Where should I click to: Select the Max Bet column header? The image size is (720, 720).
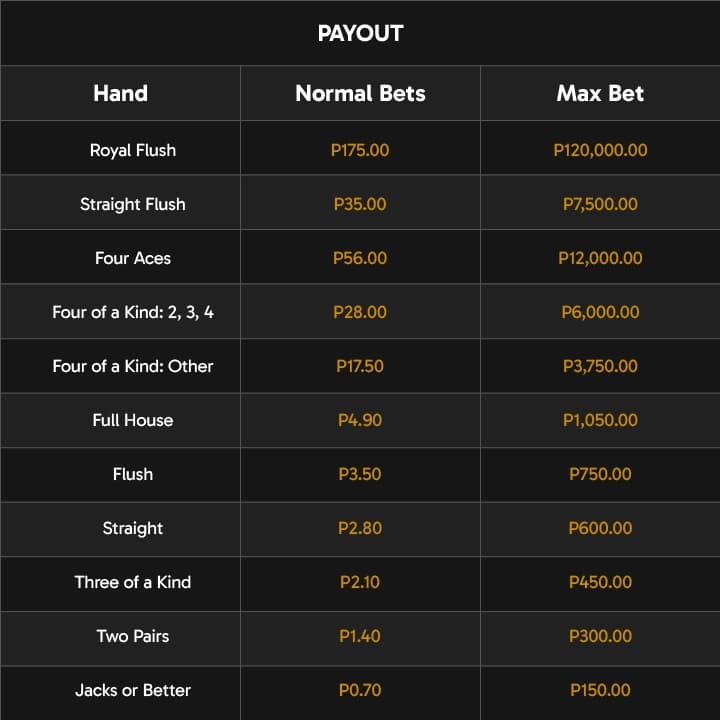(x=600, y=93)
